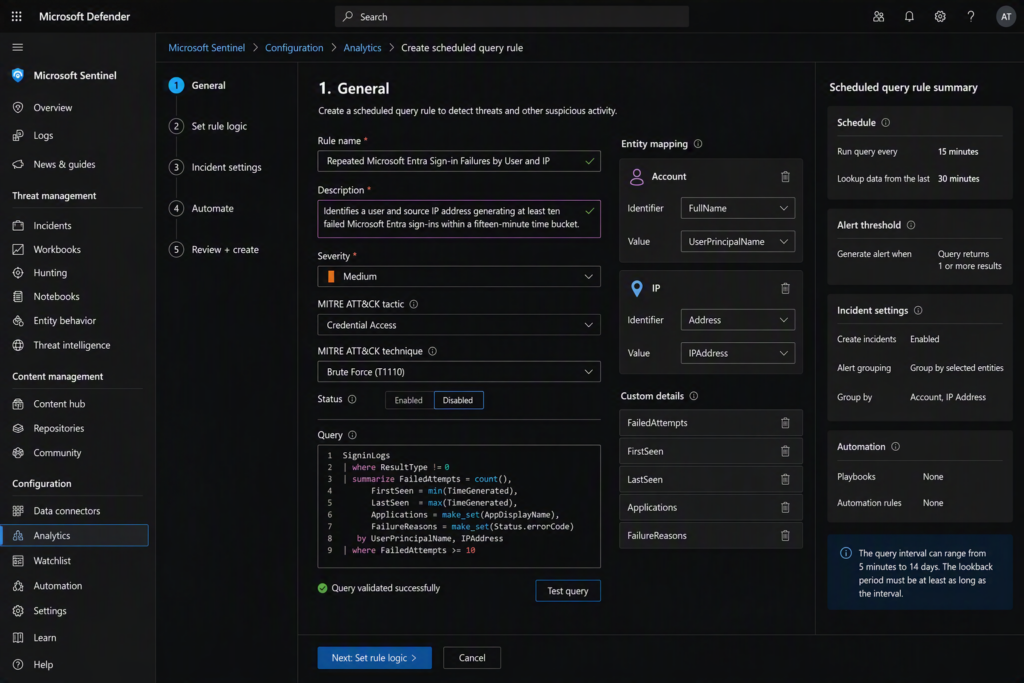Show info icon beside Alert threshold
This screenshot has height=683, width=1024.
911,225
